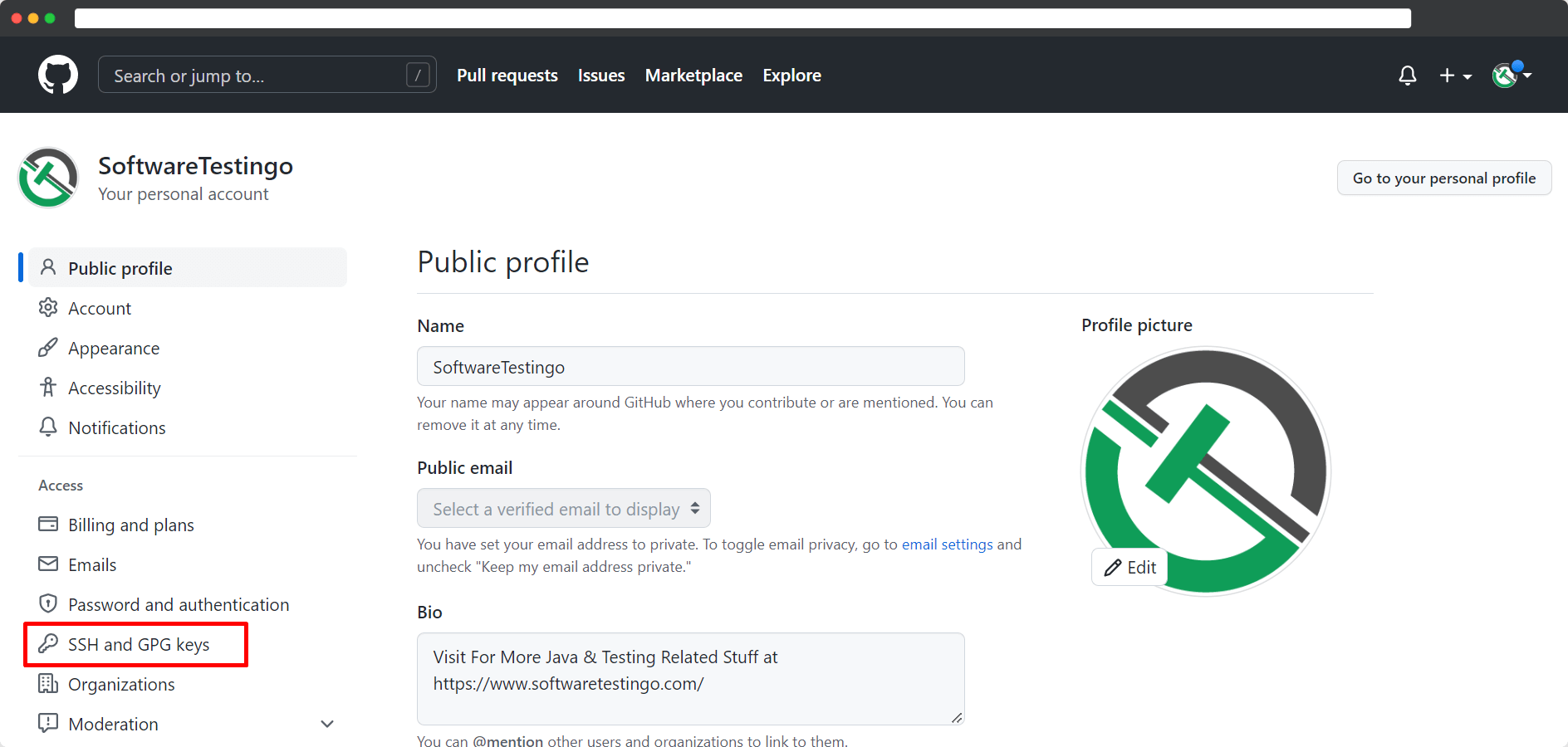Screen dimensions: 1568x747
Task: Click the 'Your personal account' subtitle
Action: [184, 194]
